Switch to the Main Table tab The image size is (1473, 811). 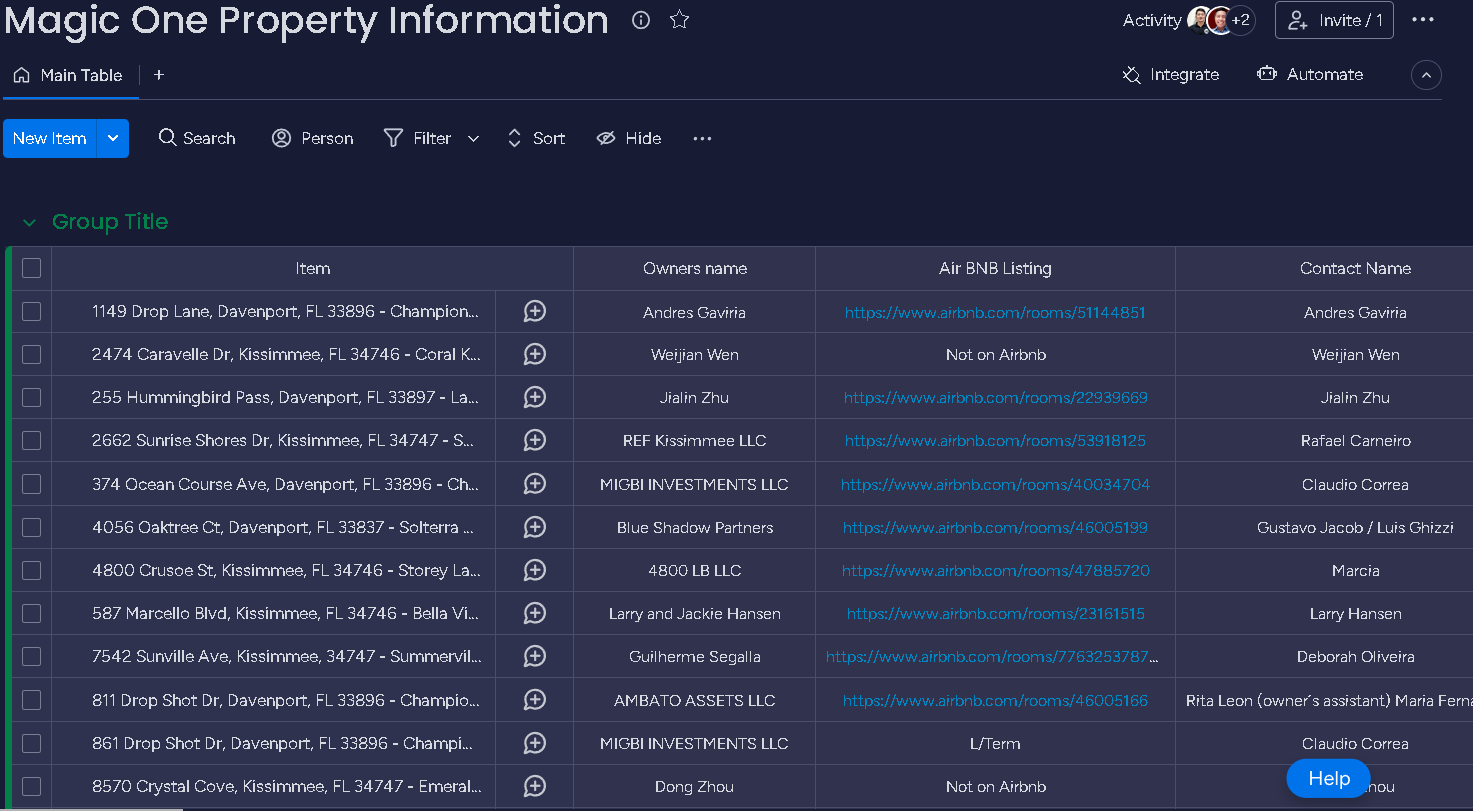[68, 75]
